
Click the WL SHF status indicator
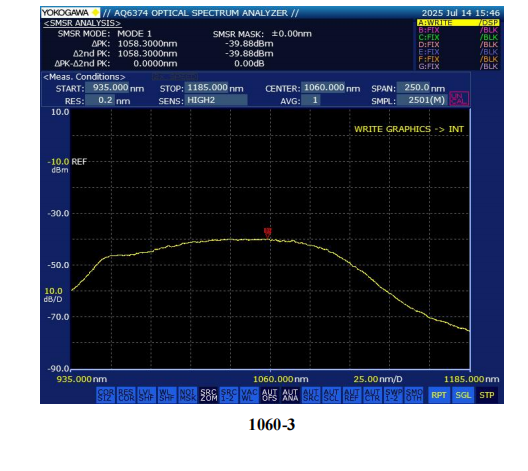pos(167,395)
